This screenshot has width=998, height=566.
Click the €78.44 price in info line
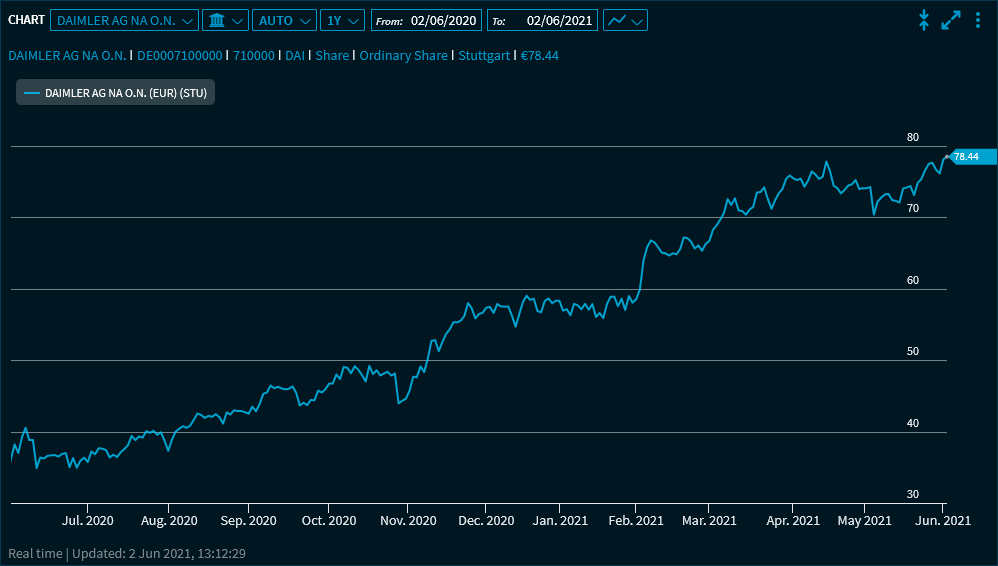[539, 56]
